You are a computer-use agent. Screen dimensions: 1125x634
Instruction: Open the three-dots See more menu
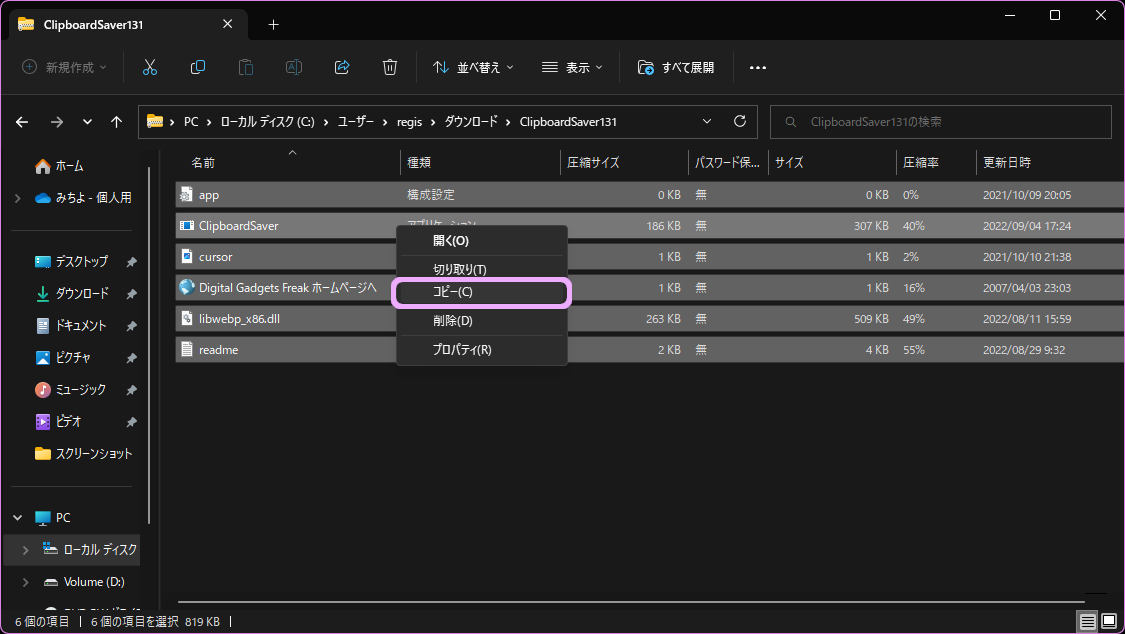point(757,67)
